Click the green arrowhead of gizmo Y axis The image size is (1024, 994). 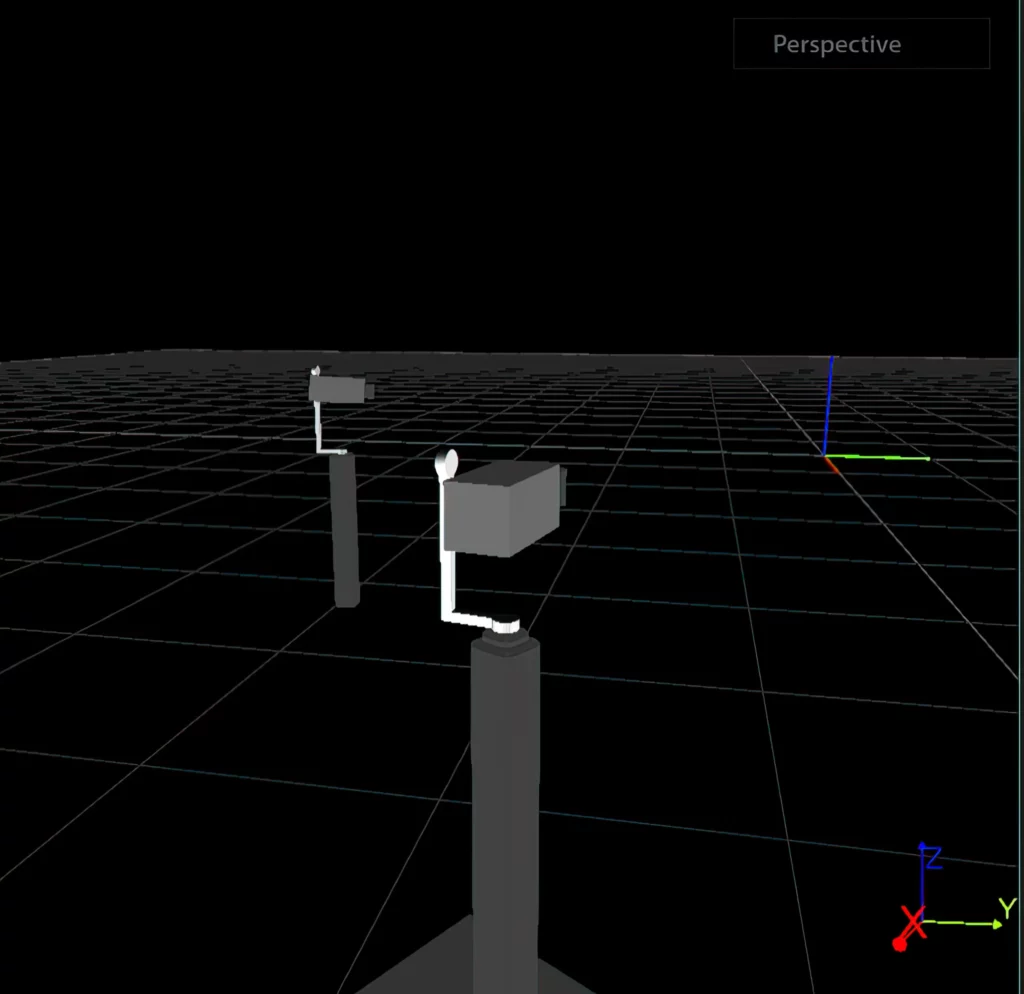pyautogui.click(x=996, y=924)
